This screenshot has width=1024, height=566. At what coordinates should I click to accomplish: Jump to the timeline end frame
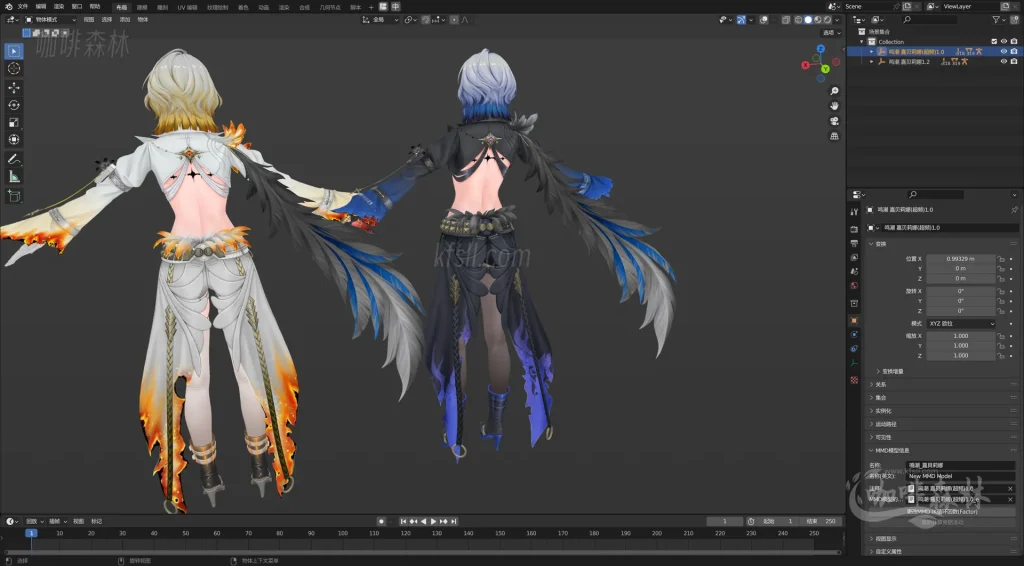tap(454, 521)
